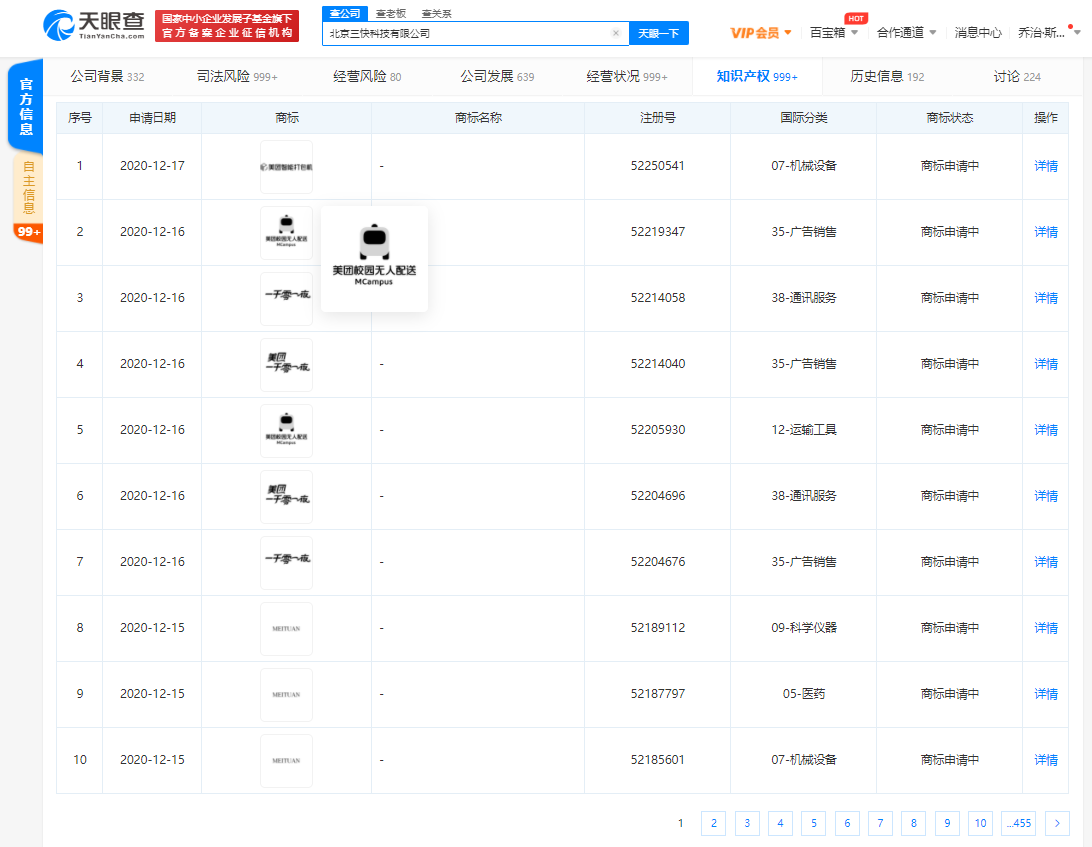Viewport: 1092px width, 847px height.
Task: Open the 自主信息 side tab
Action: tap(28, 187)
